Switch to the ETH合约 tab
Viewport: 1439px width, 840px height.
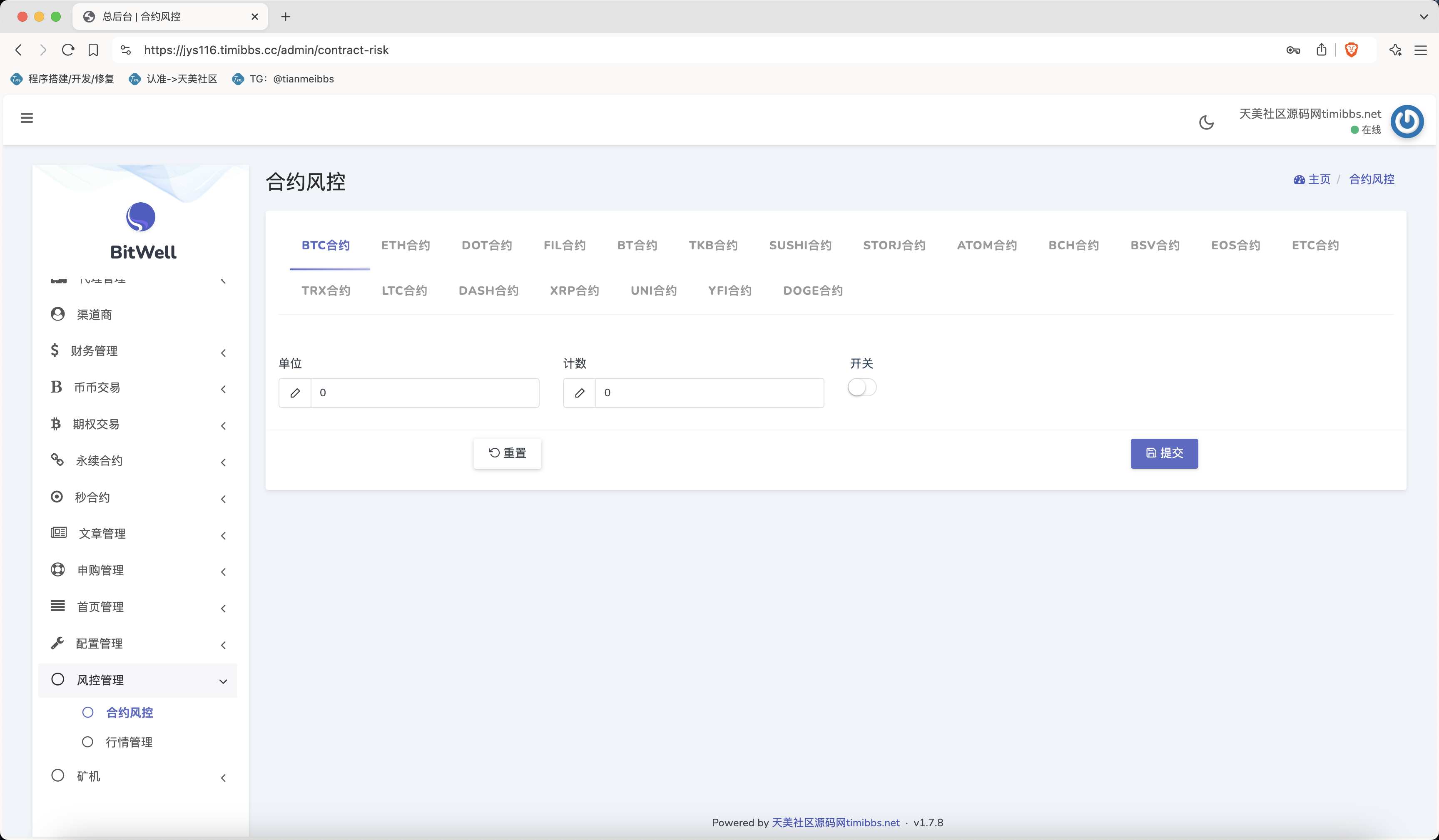coord(406,245)
